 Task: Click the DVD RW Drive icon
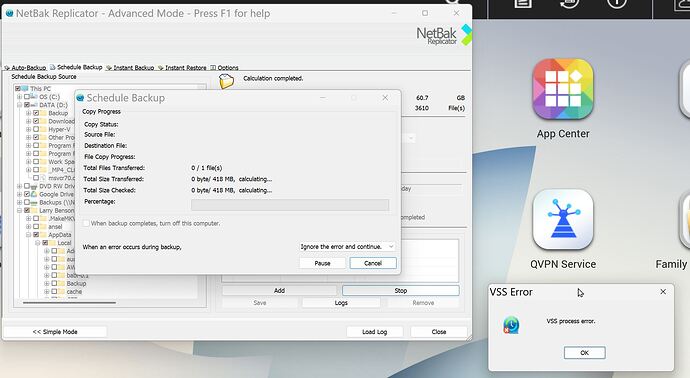[x=34, y=186]
